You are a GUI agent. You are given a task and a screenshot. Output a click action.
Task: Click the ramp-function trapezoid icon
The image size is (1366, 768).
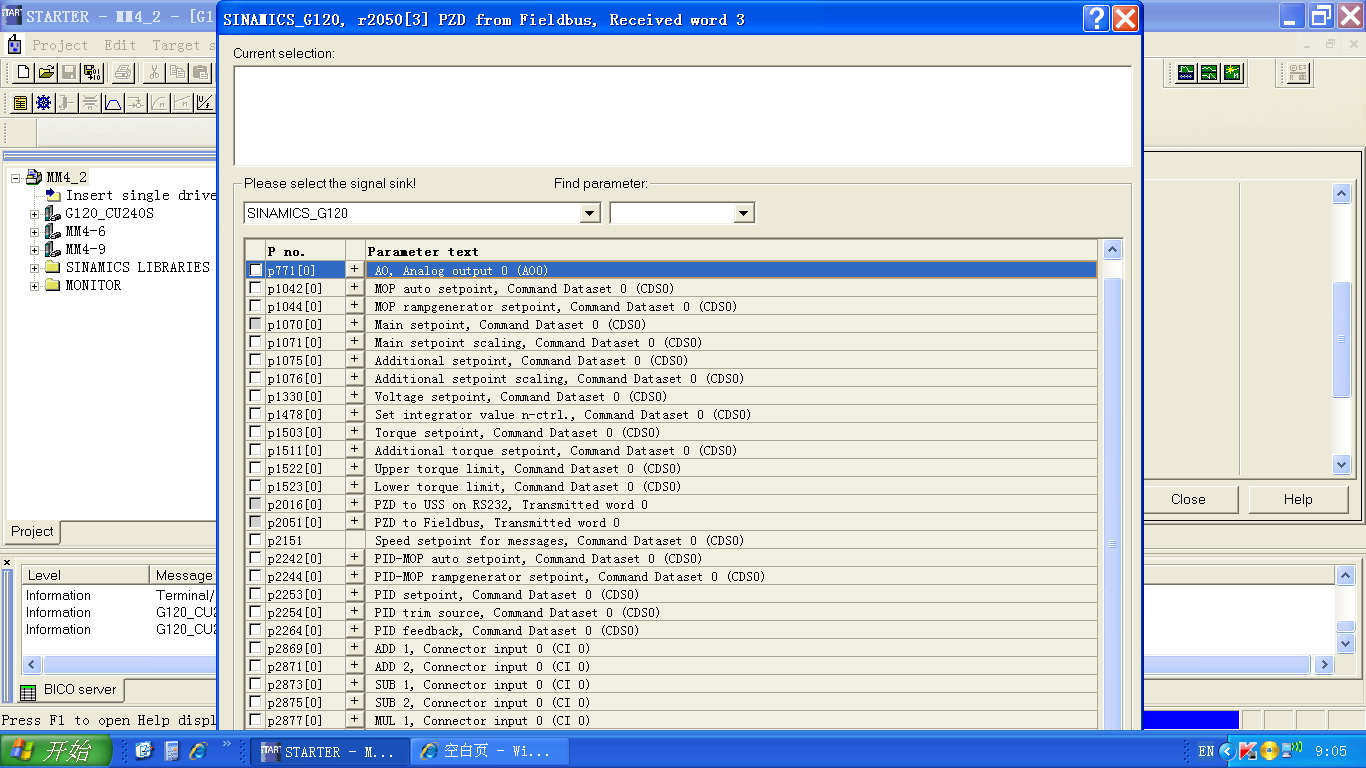click(112, 102)
